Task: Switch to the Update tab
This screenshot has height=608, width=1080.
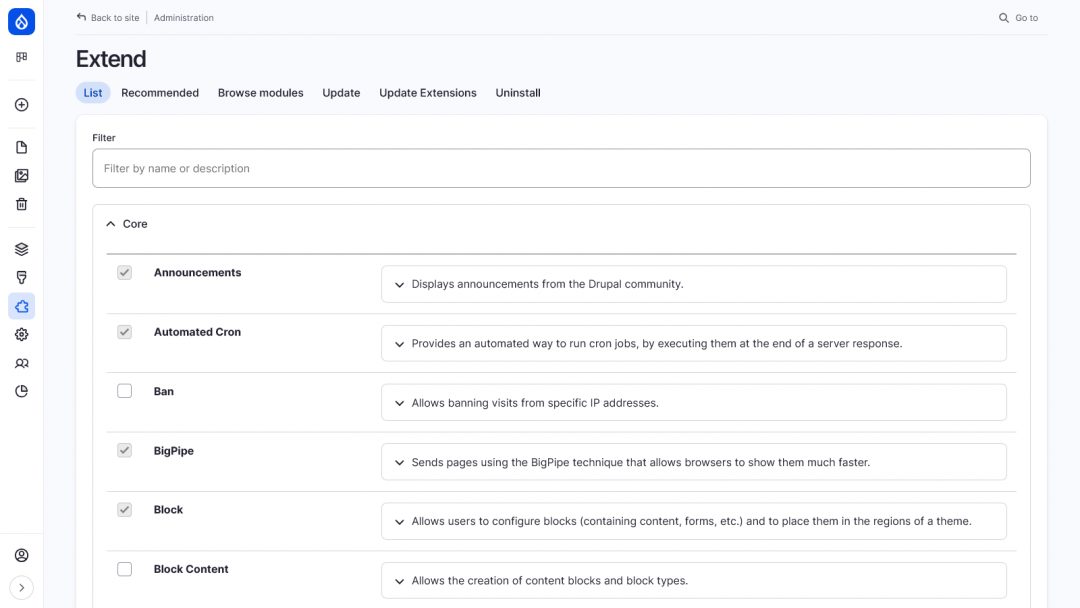Action: click(x=341, y=93)
